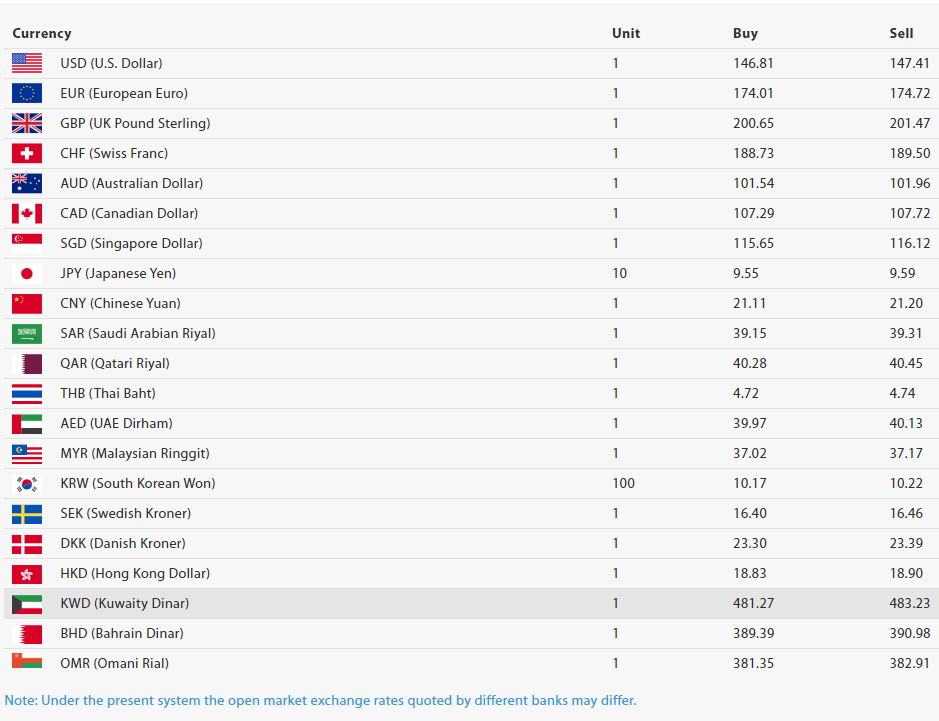
Task: Click the Canadian maple leaf flag icon
Action: 27,213
